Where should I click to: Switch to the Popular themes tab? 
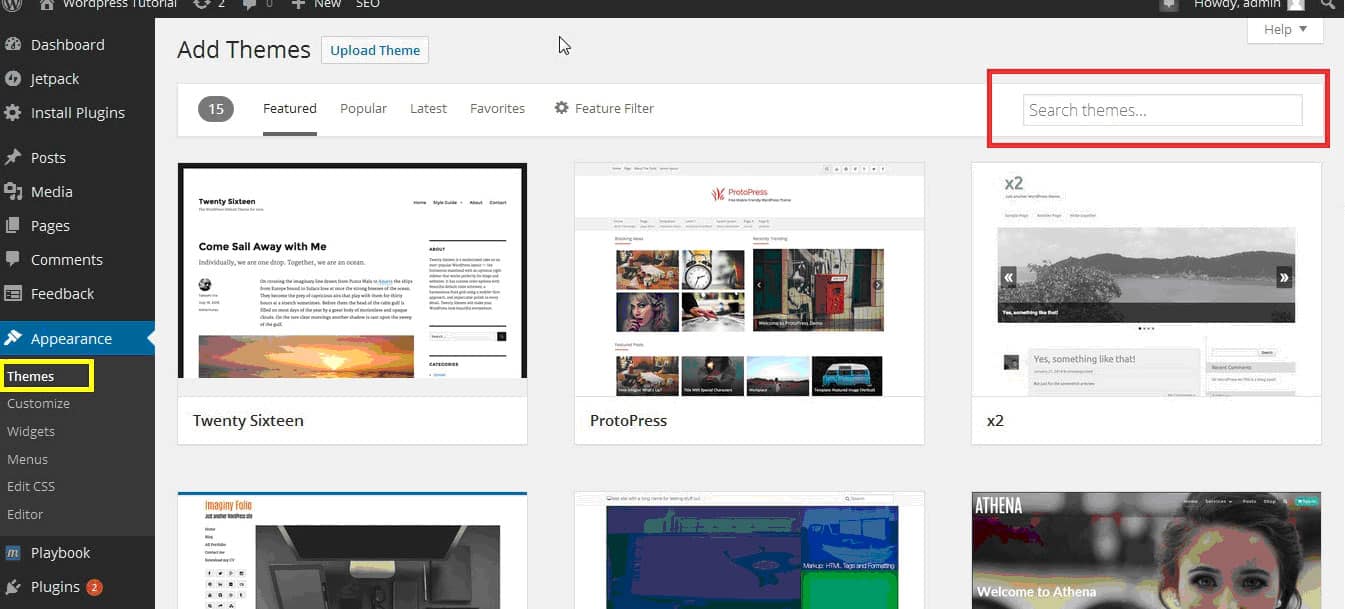[363, 108]
